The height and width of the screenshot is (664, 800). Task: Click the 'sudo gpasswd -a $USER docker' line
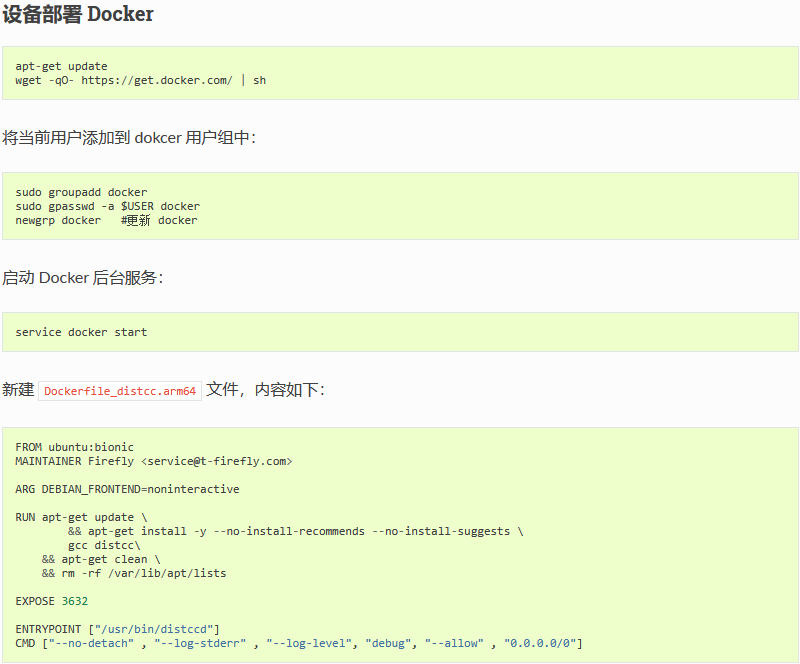click(108, 206)
